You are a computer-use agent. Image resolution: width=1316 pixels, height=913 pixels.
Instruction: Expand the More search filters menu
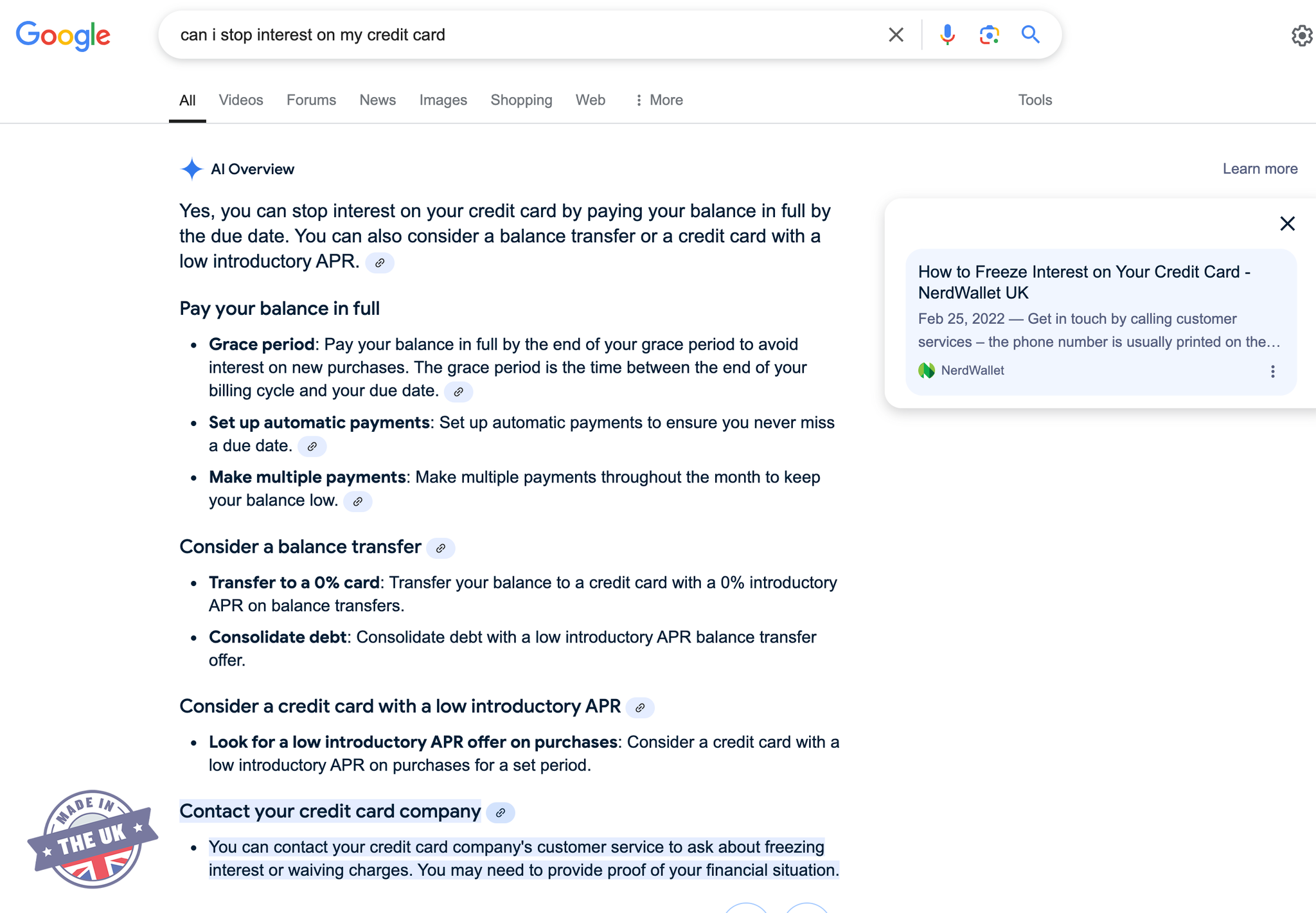click(x=659, y=100)
